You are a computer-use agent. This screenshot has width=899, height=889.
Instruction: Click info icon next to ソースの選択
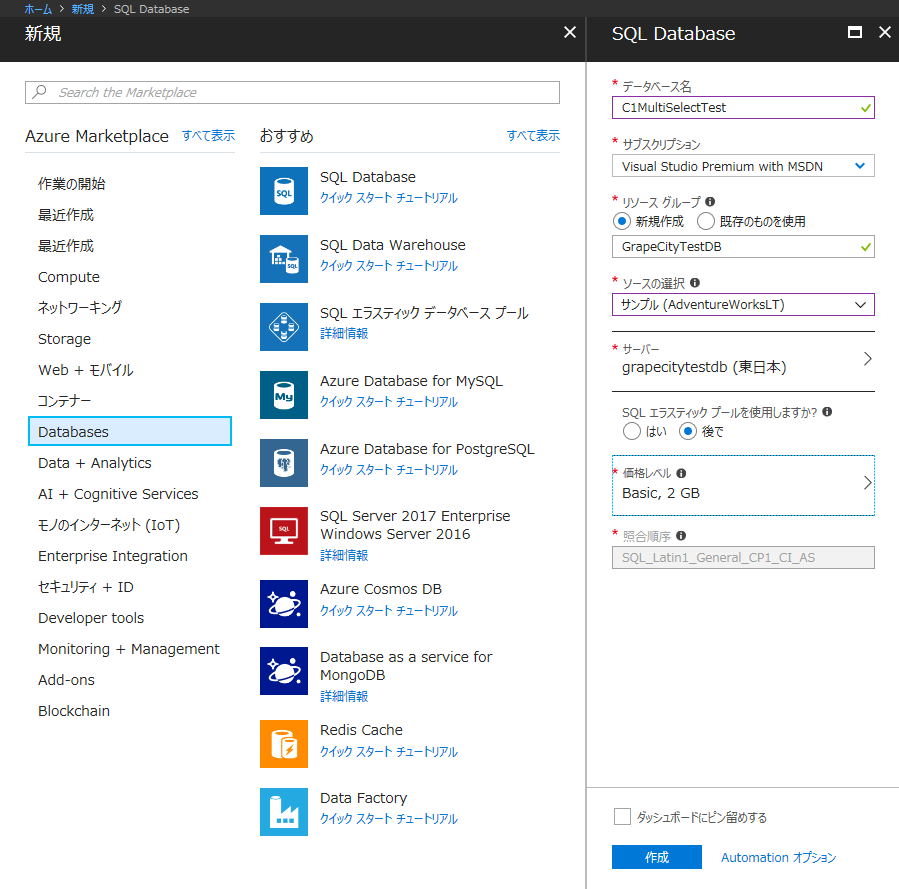point(695,283)
